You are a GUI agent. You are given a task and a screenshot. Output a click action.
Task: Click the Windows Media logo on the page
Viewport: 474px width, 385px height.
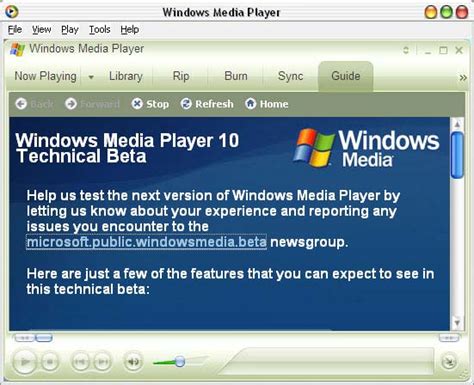[366, 148]
